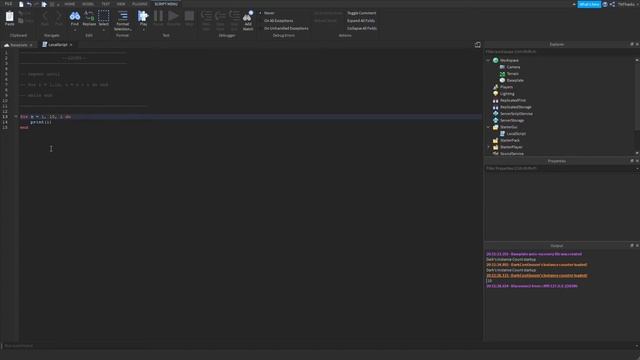Image resolution: width=640 pixels, height=360 pixels.
Task: Select ServerScriptService in Explorer
Action: click(x=516, y=114)
